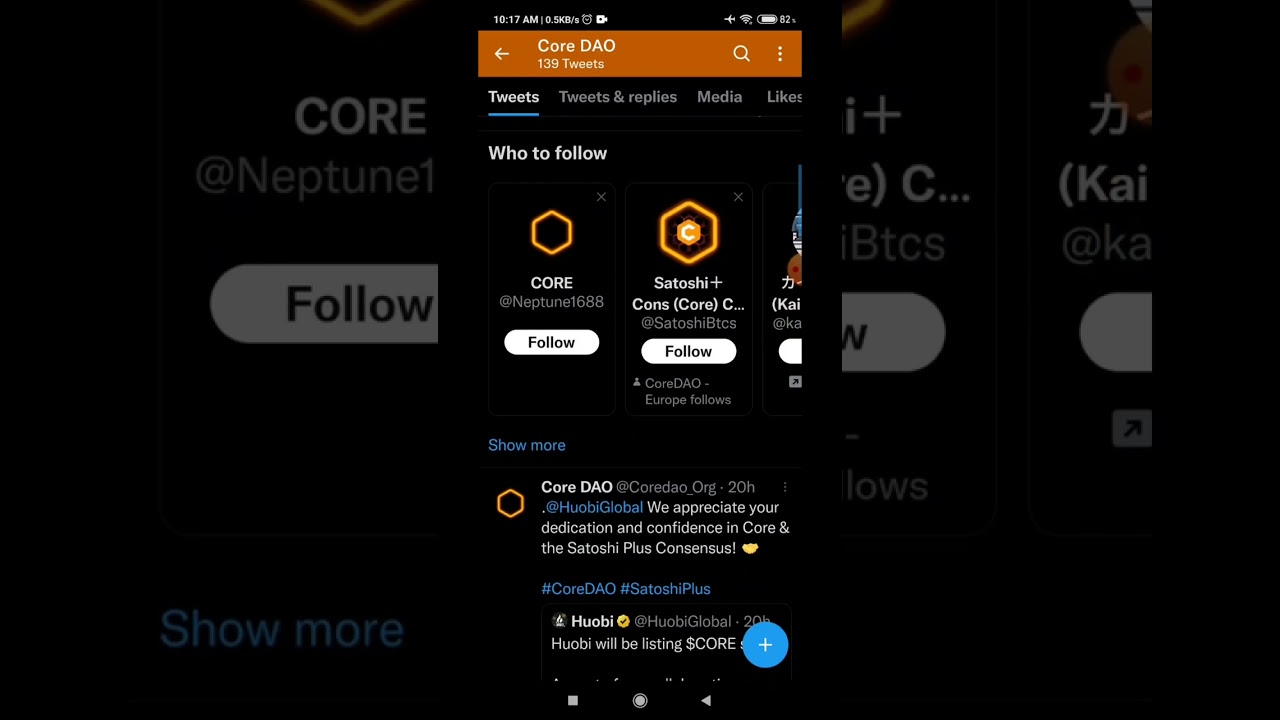1280x720 pixels.
Task: Open search in Core DAO profile
Action: [x=741, y=54]
